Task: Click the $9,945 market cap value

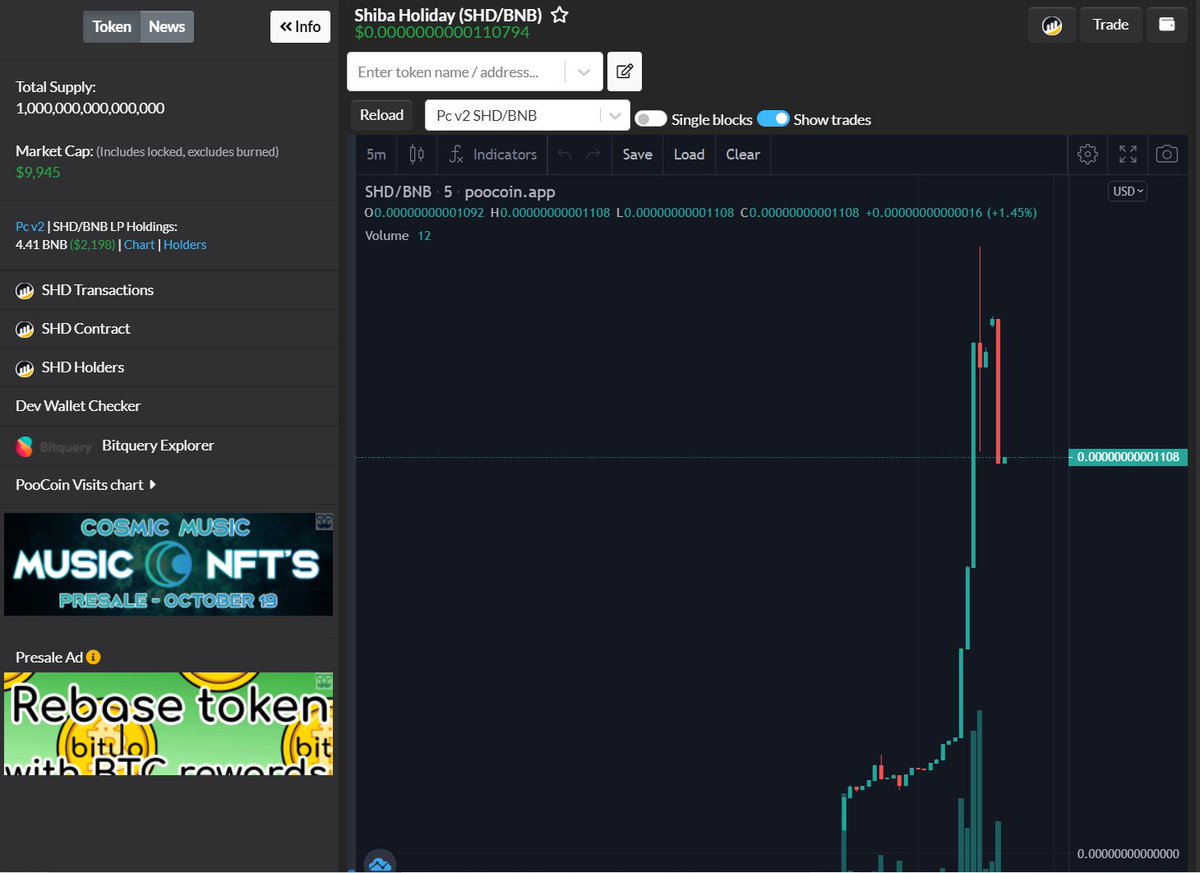Action: [38, 172]
